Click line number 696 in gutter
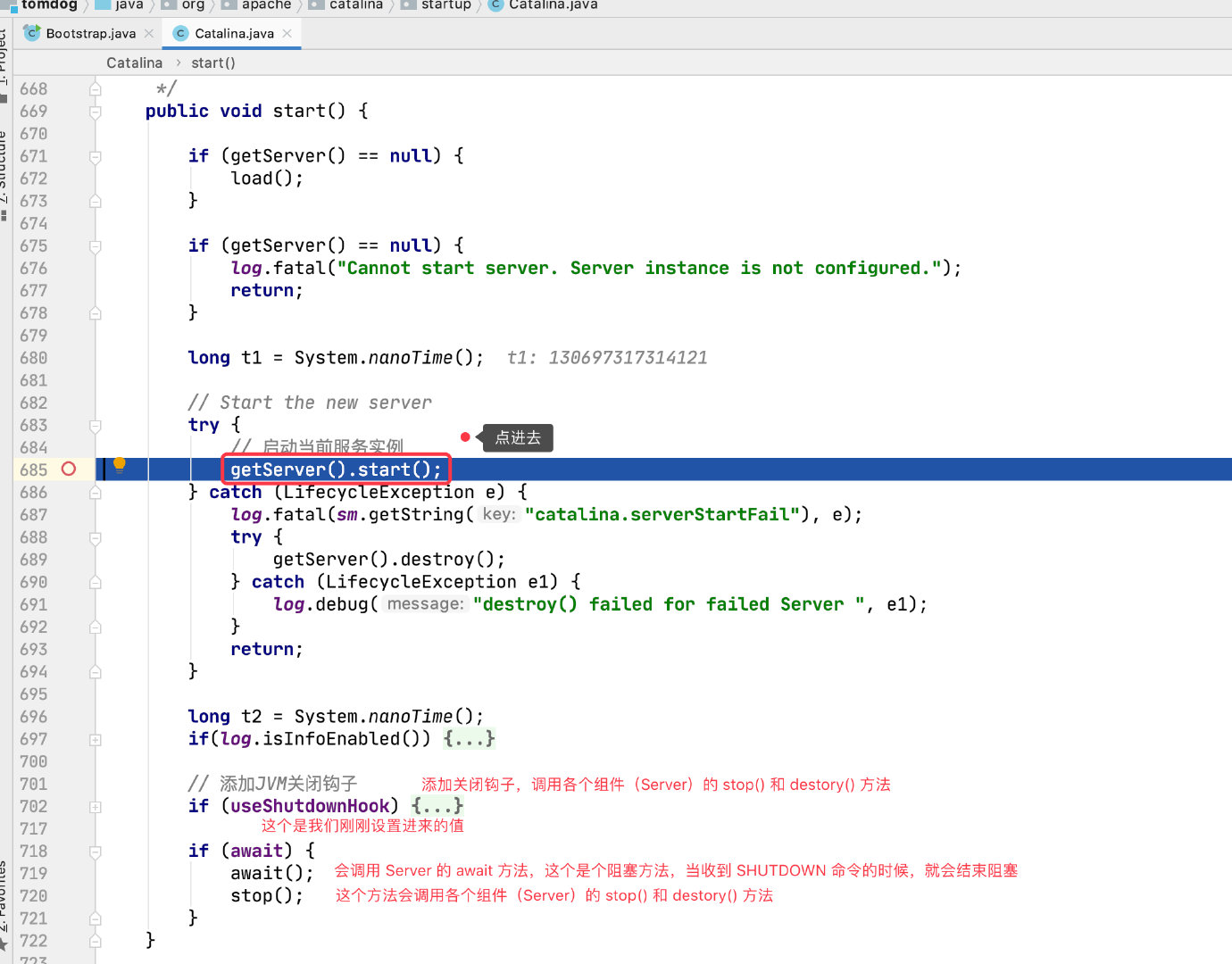The height and width of the screenshot is (964, 1232). coord(34,717)
